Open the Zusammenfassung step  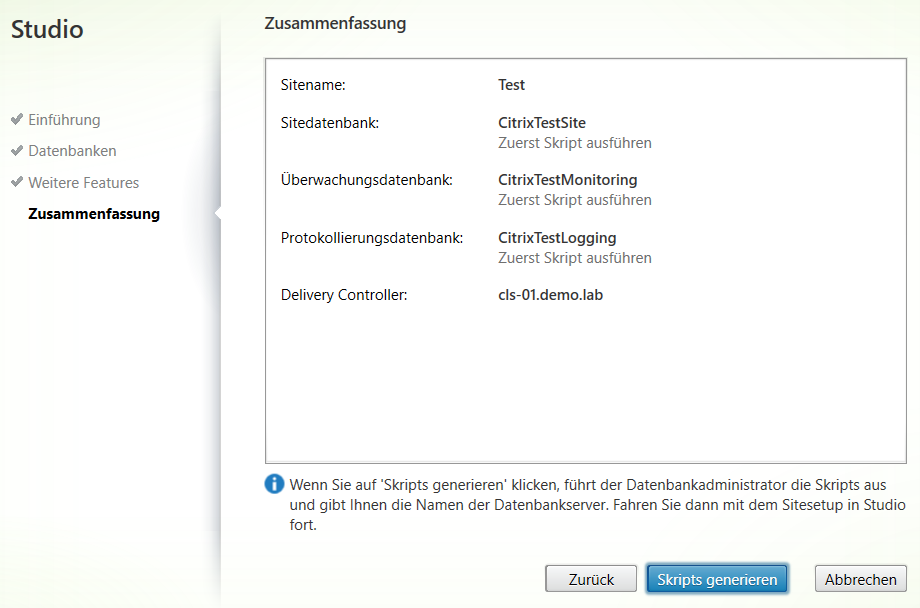click(x=96, y=212)
